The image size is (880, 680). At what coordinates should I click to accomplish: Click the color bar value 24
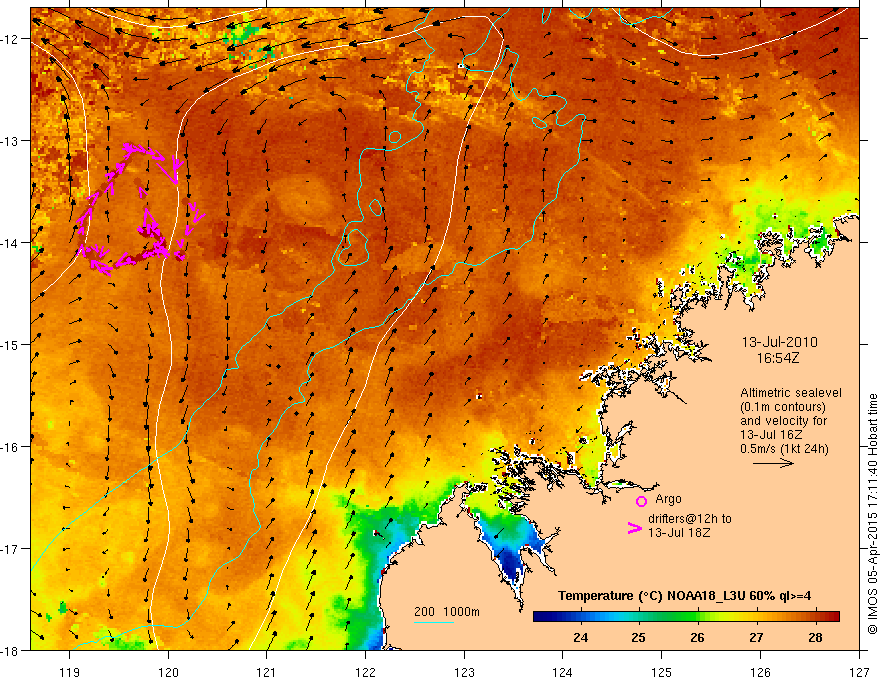coord(580,637)
